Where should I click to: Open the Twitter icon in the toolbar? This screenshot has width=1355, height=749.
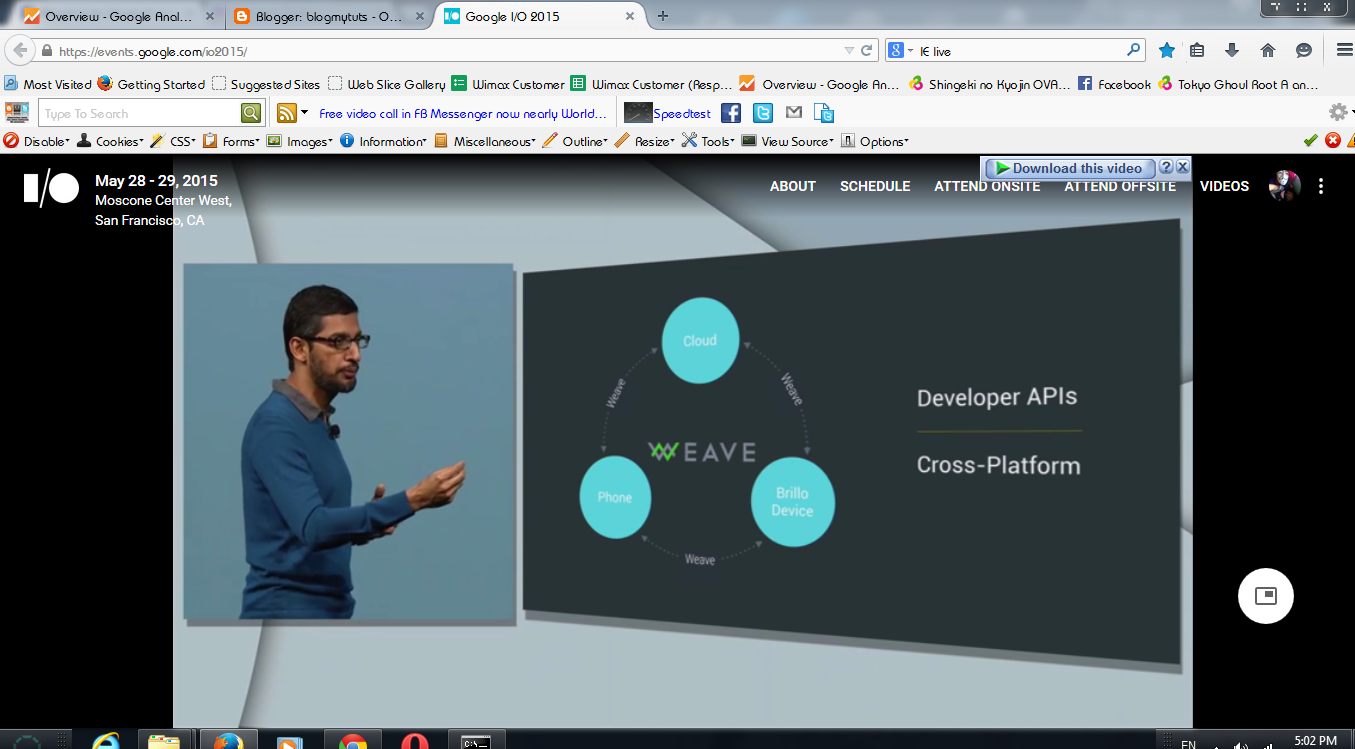click(762, 113)
